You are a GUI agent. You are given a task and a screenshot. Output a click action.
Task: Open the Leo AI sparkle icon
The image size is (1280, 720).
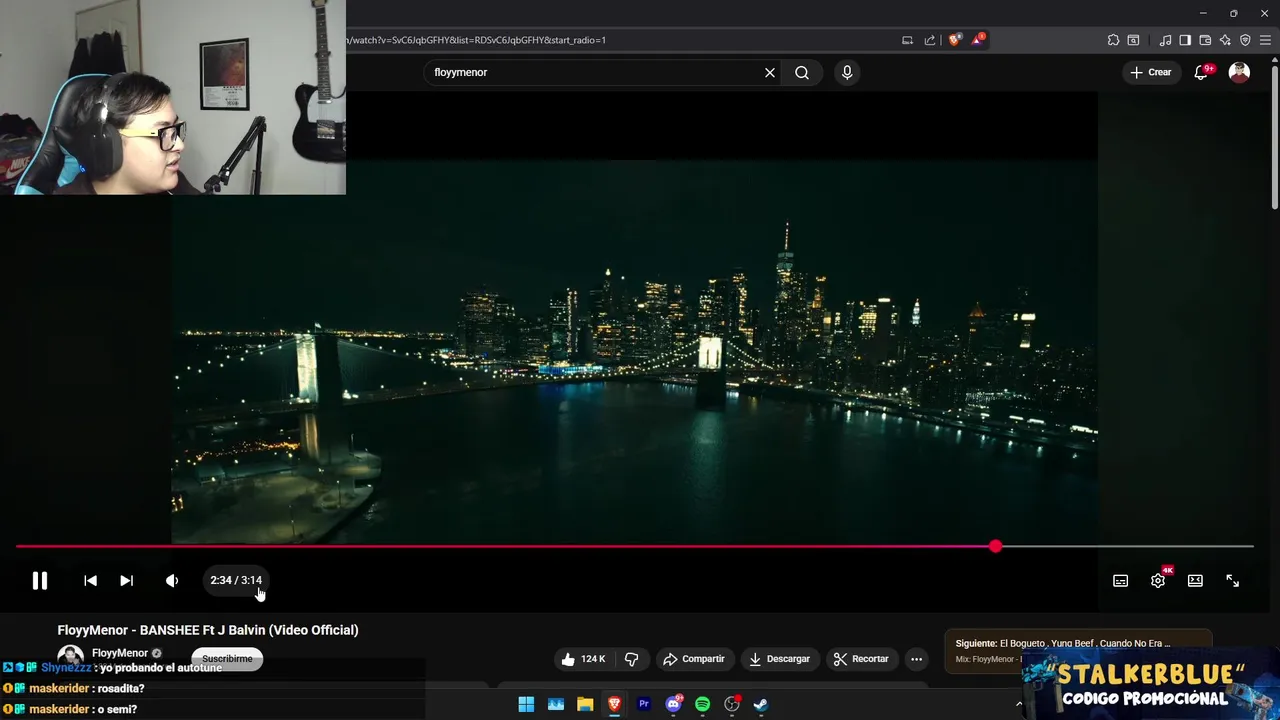click(1225, 40)
